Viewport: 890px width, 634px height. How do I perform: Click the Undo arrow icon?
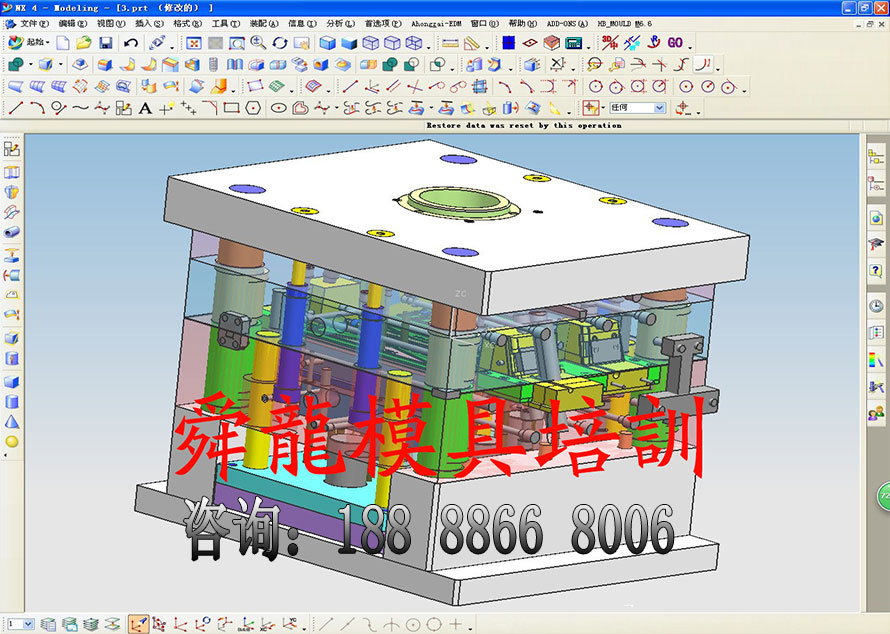(131, 43)
